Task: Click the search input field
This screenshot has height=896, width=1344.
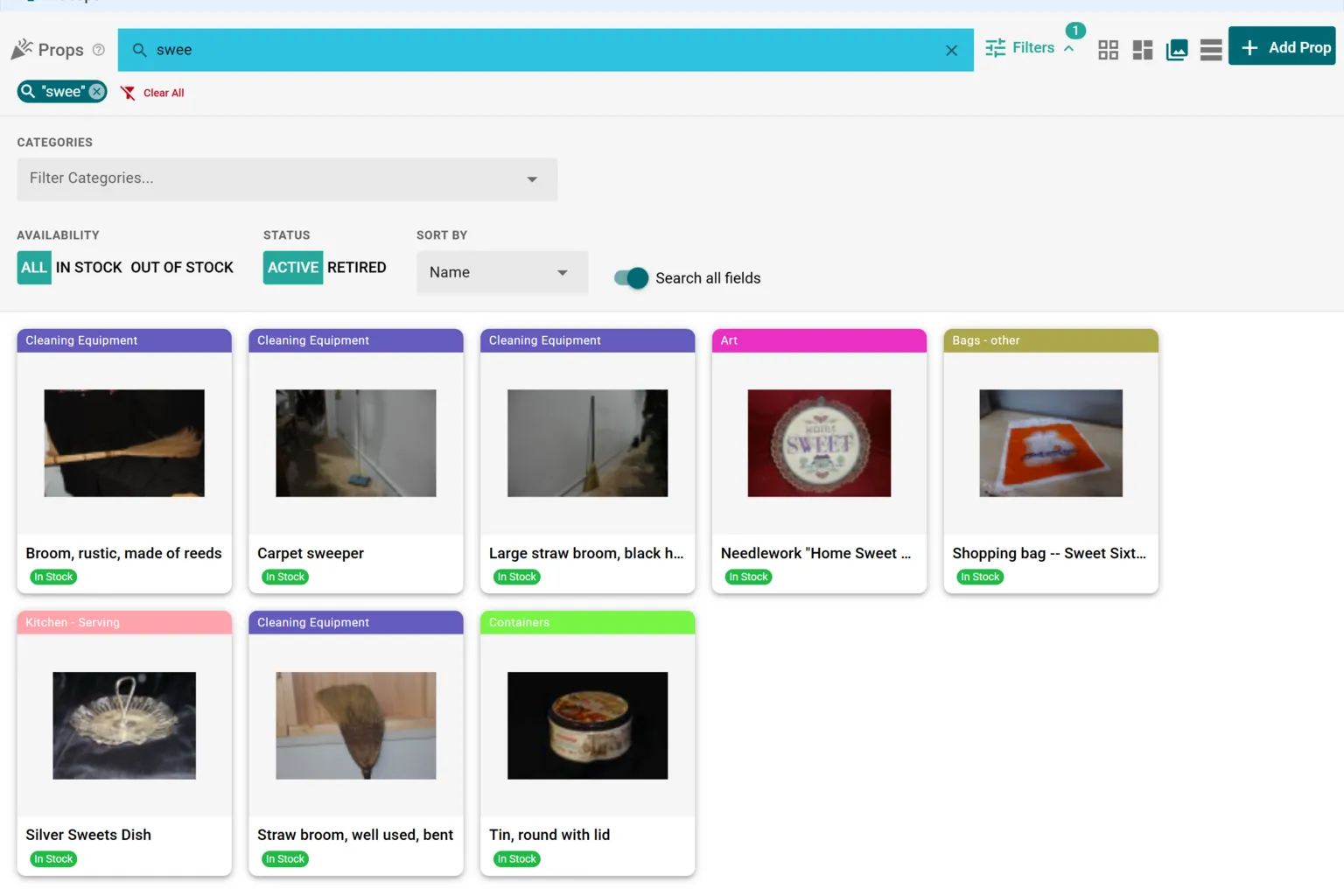Action: pos(437,50)
